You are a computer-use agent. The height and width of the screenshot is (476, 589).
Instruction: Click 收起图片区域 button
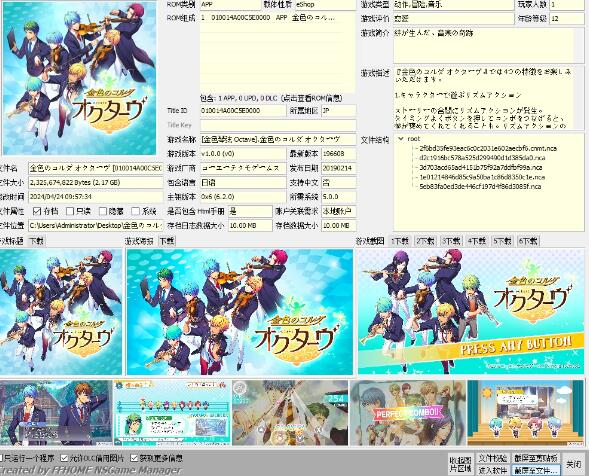(x=461, y=464)
